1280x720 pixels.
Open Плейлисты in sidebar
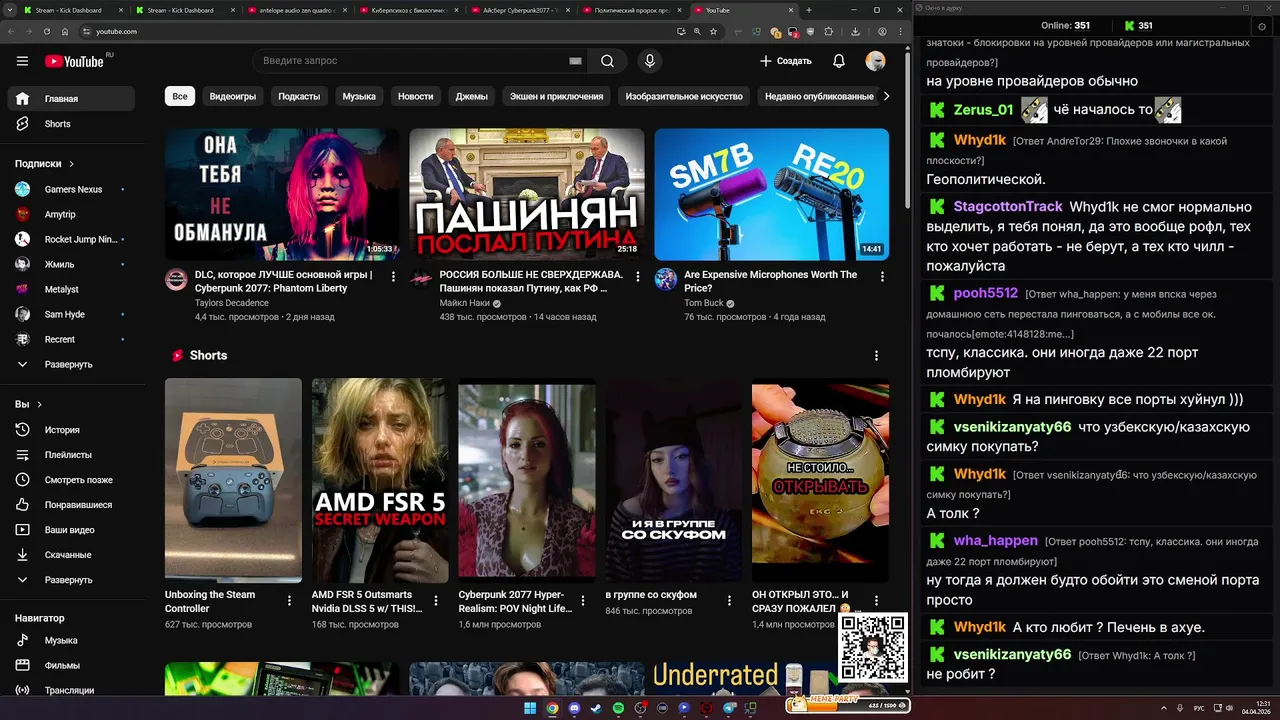pyautogui.click(x=71, y=455)
